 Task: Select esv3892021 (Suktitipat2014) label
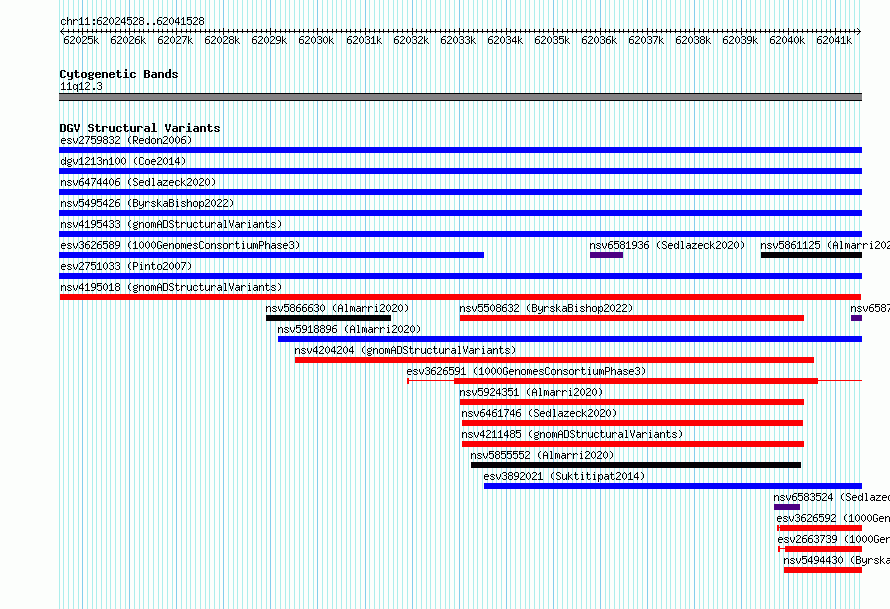click(564, 476)
